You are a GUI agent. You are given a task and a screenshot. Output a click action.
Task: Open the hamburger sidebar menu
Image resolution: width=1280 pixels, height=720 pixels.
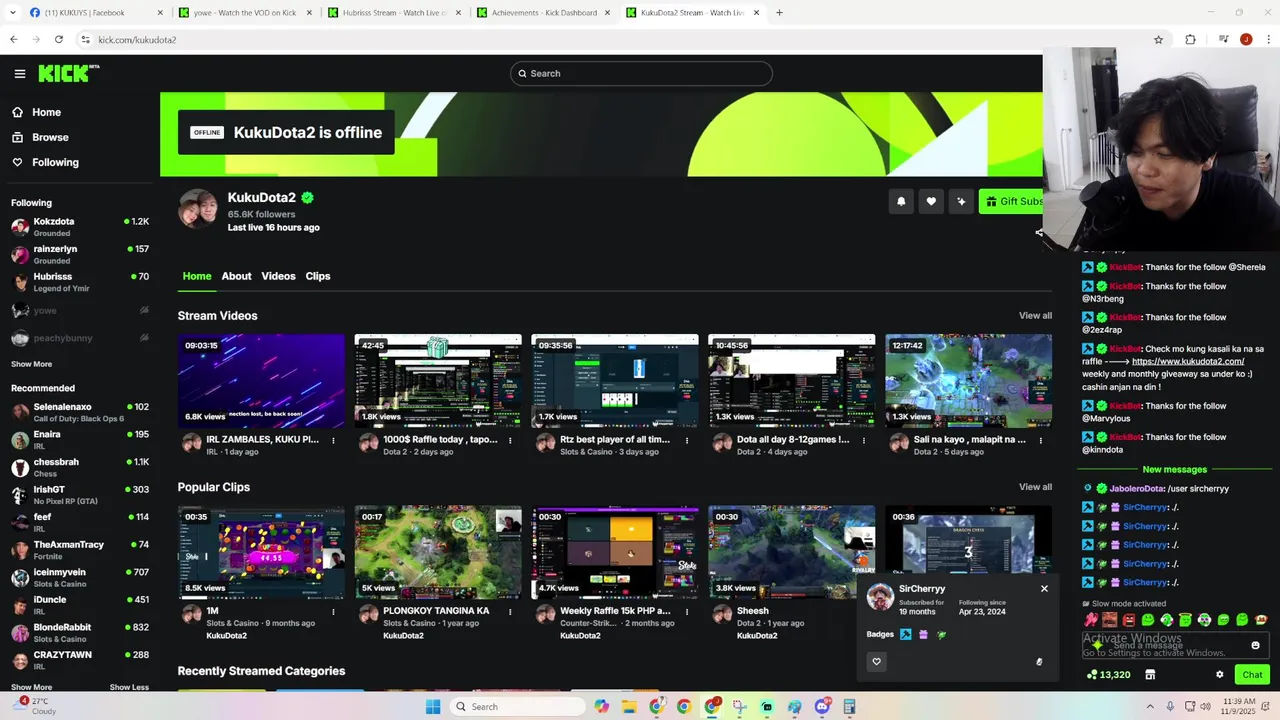20,73
